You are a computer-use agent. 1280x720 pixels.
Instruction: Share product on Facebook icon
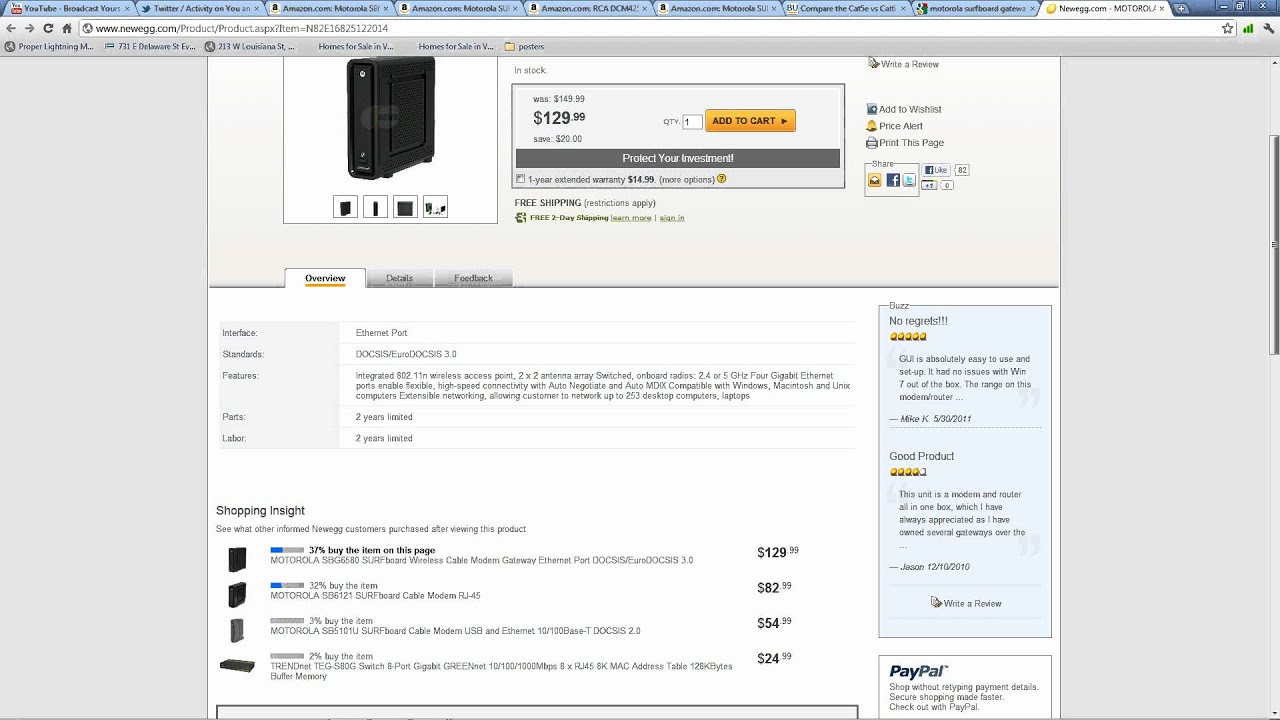click(x=893, y=181)
